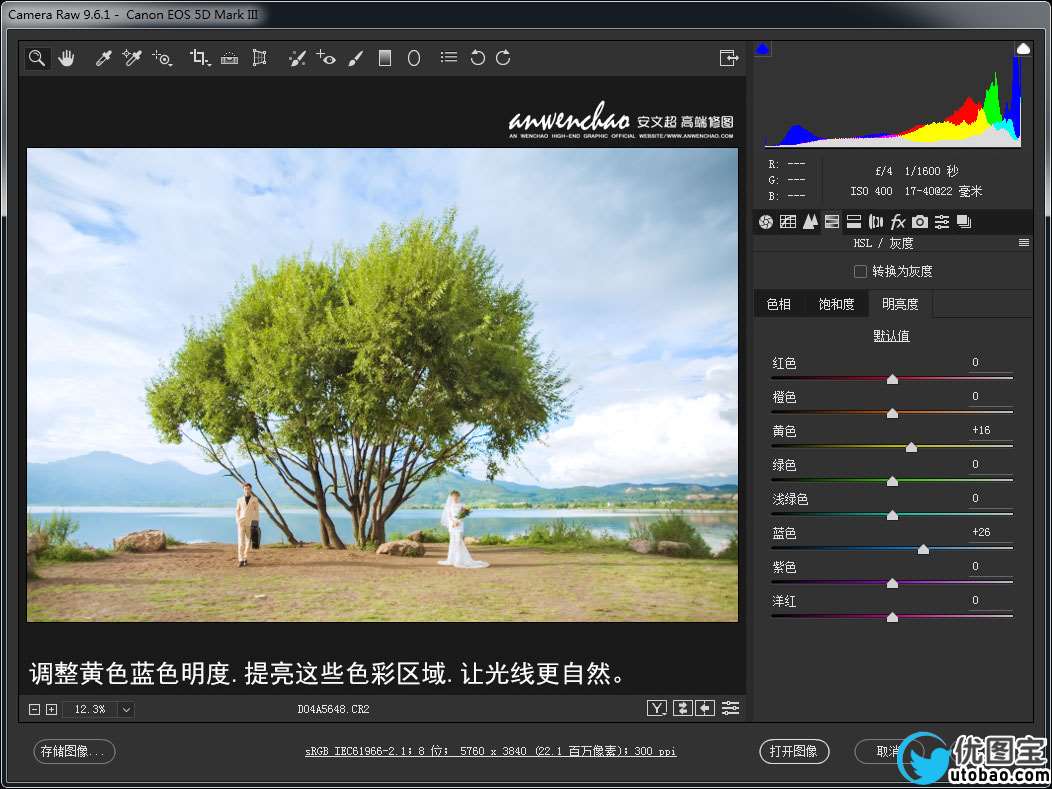The height and width of the screenshot is (789, 1052).
Task: Click the 蓝色 luminance slider handle
Action: coord(923,549)
